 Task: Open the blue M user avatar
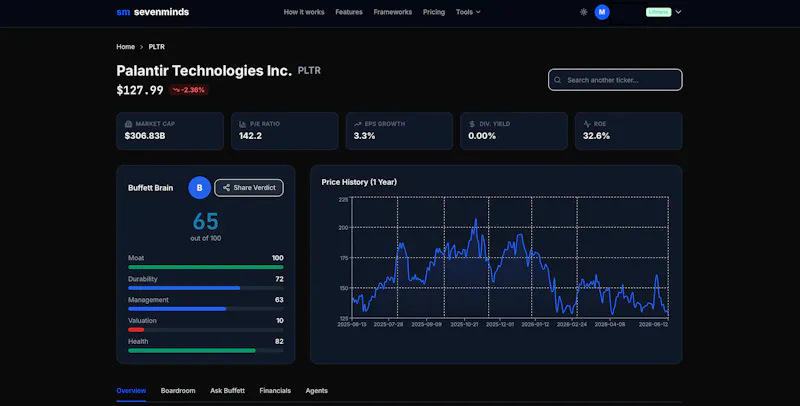602,12
